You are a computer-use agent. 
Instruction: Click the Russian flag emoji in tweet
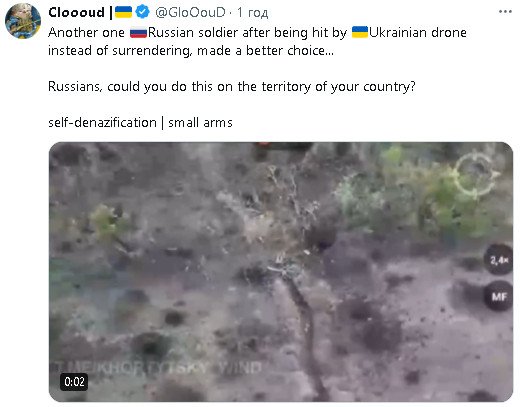138,33
